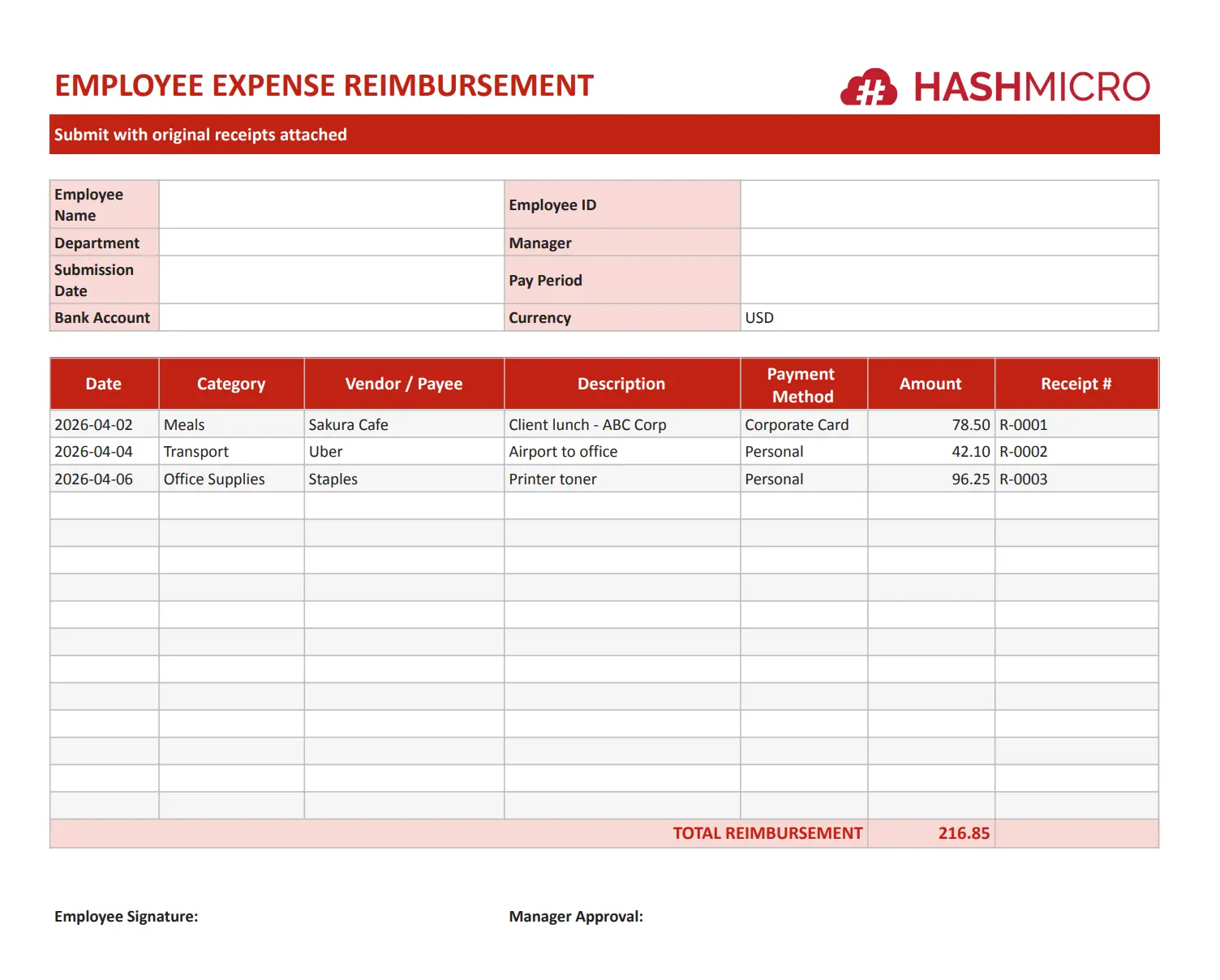Select receipt number R-0003
Screen dimensions: 1220x980
(1076, 479)
